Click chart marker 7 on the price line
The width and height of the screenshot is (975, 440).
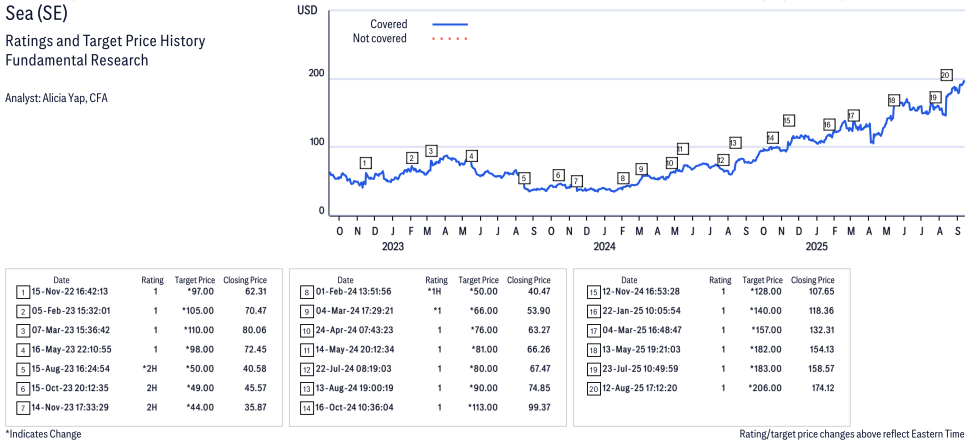[x=576, y=181]
